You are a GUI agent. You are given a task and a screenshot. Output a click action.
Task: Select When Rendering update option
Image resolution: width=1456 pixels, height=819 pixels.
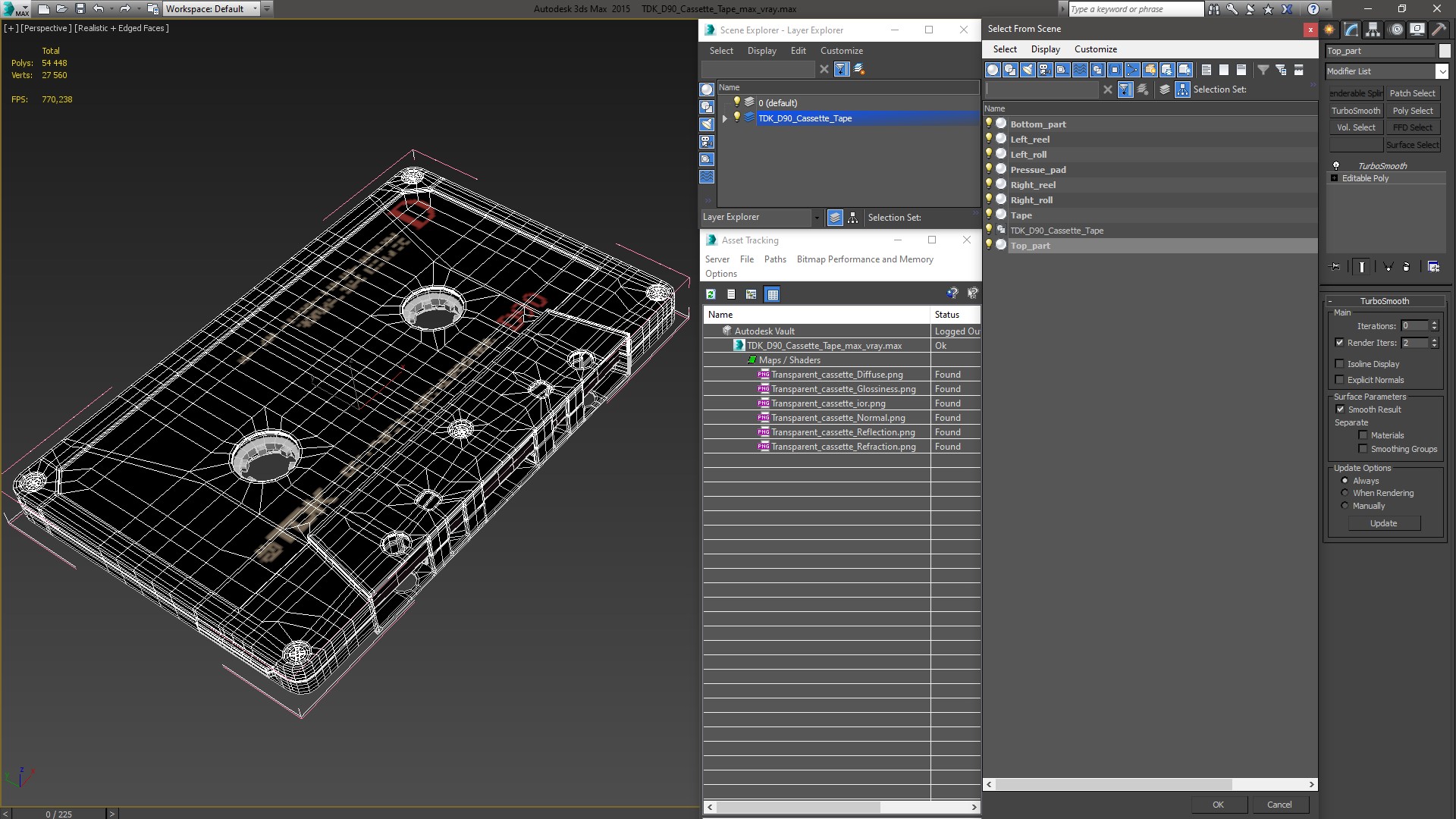tap(1345, 493)
